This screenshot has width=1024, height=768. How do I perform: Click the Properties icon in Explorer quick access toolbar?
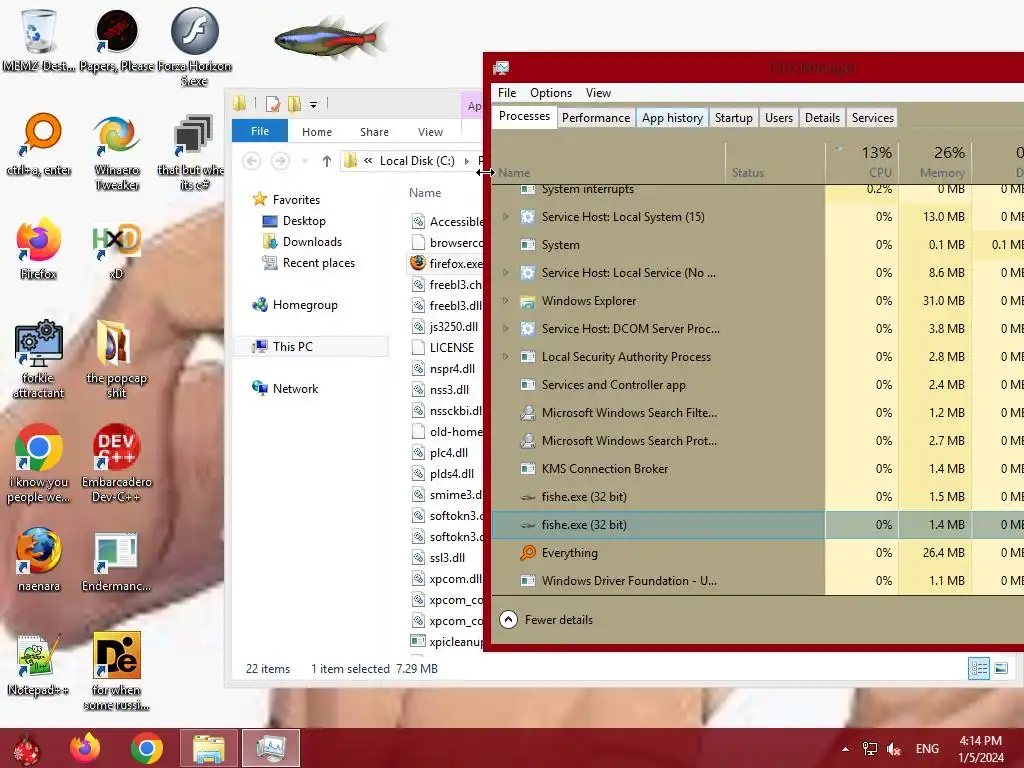[x=273, y=104]
